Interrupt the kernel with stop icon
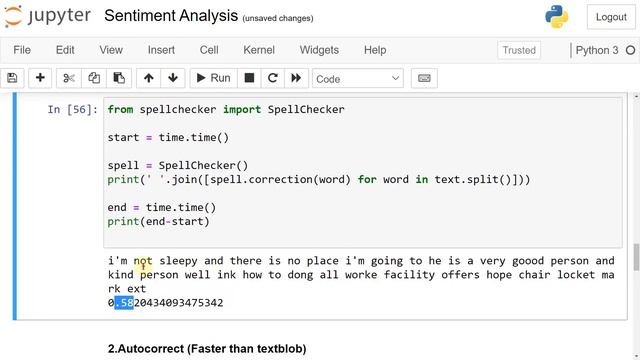Image resolution: width=640 pixels, height=360 pixels. pyautogui.click(x=249, y=78)
